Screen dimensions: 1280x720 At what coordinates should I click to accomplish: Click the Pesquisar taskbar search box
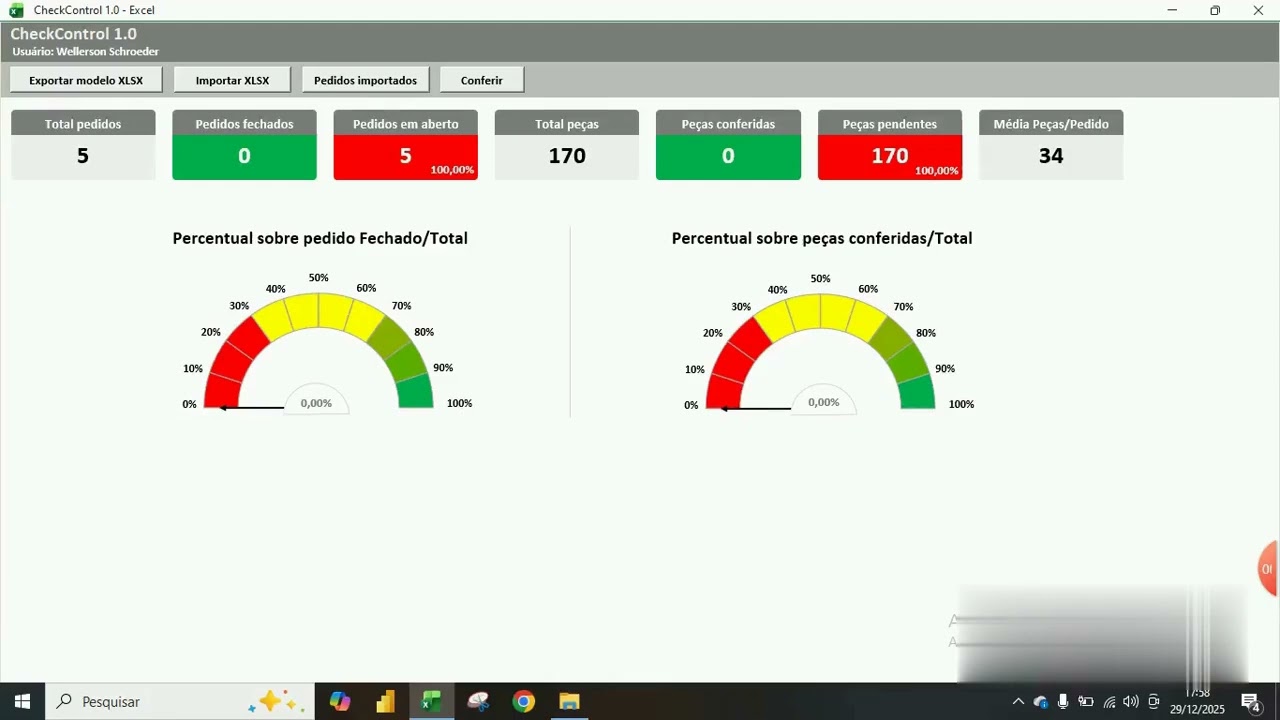tap(180, 701)
